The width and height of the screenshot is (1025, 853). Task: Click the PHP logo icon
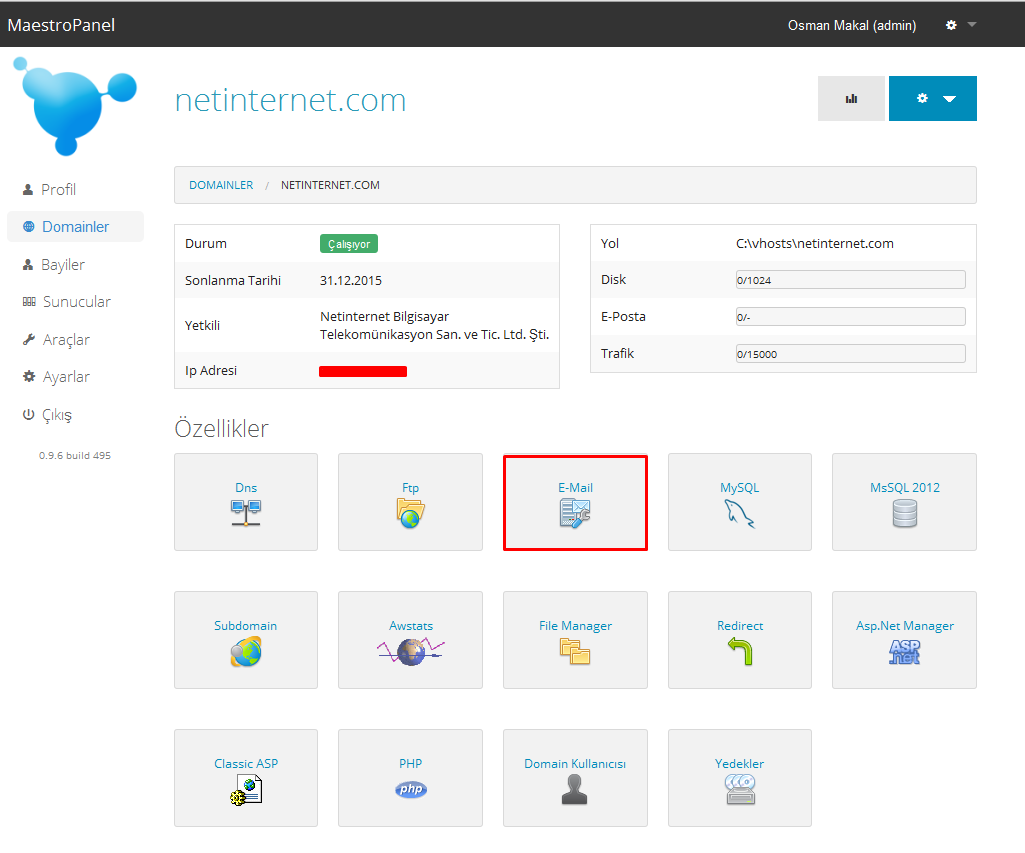coord(410,790)
